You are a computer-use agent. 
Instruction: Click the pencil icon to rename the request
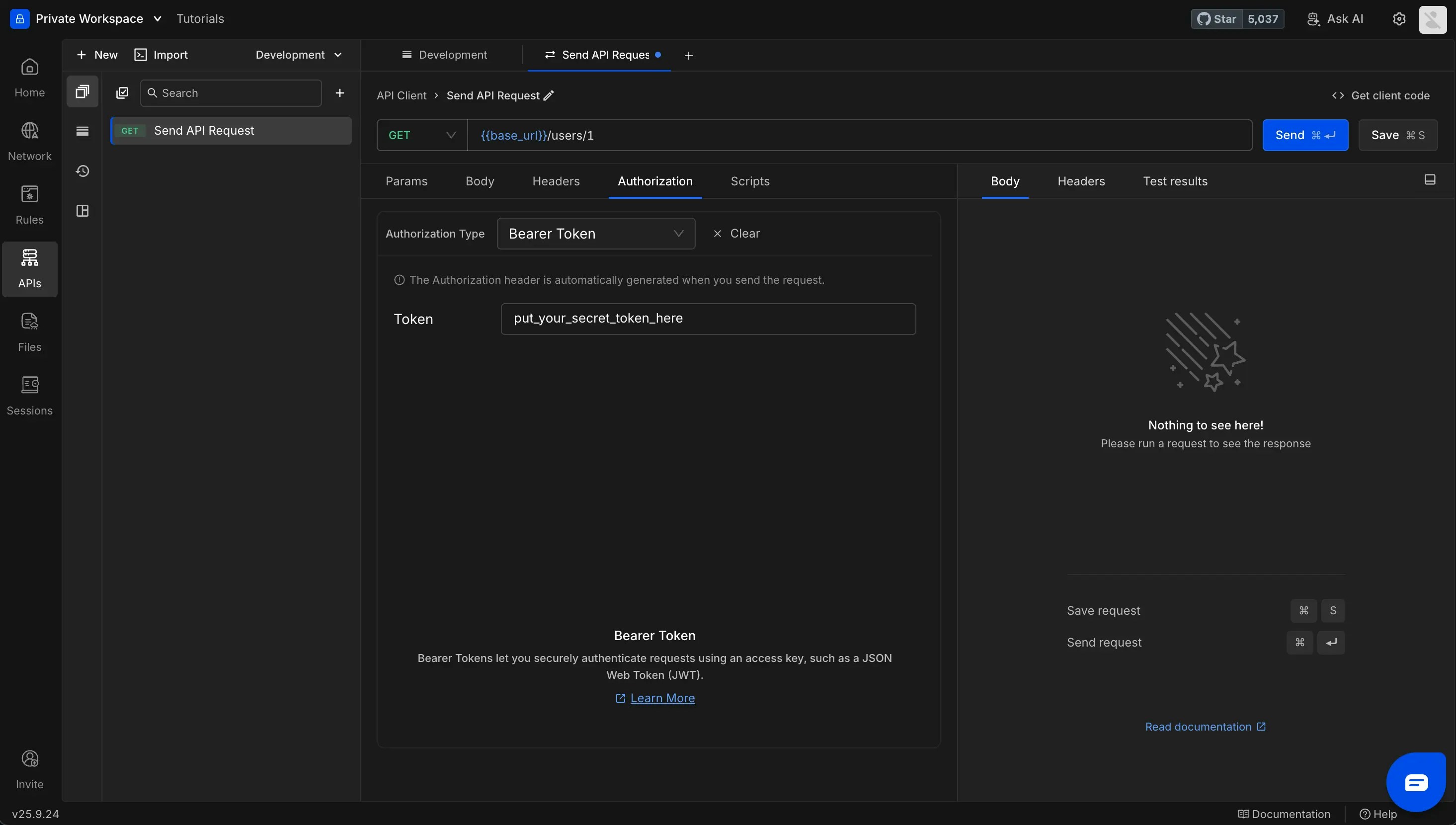549,96
